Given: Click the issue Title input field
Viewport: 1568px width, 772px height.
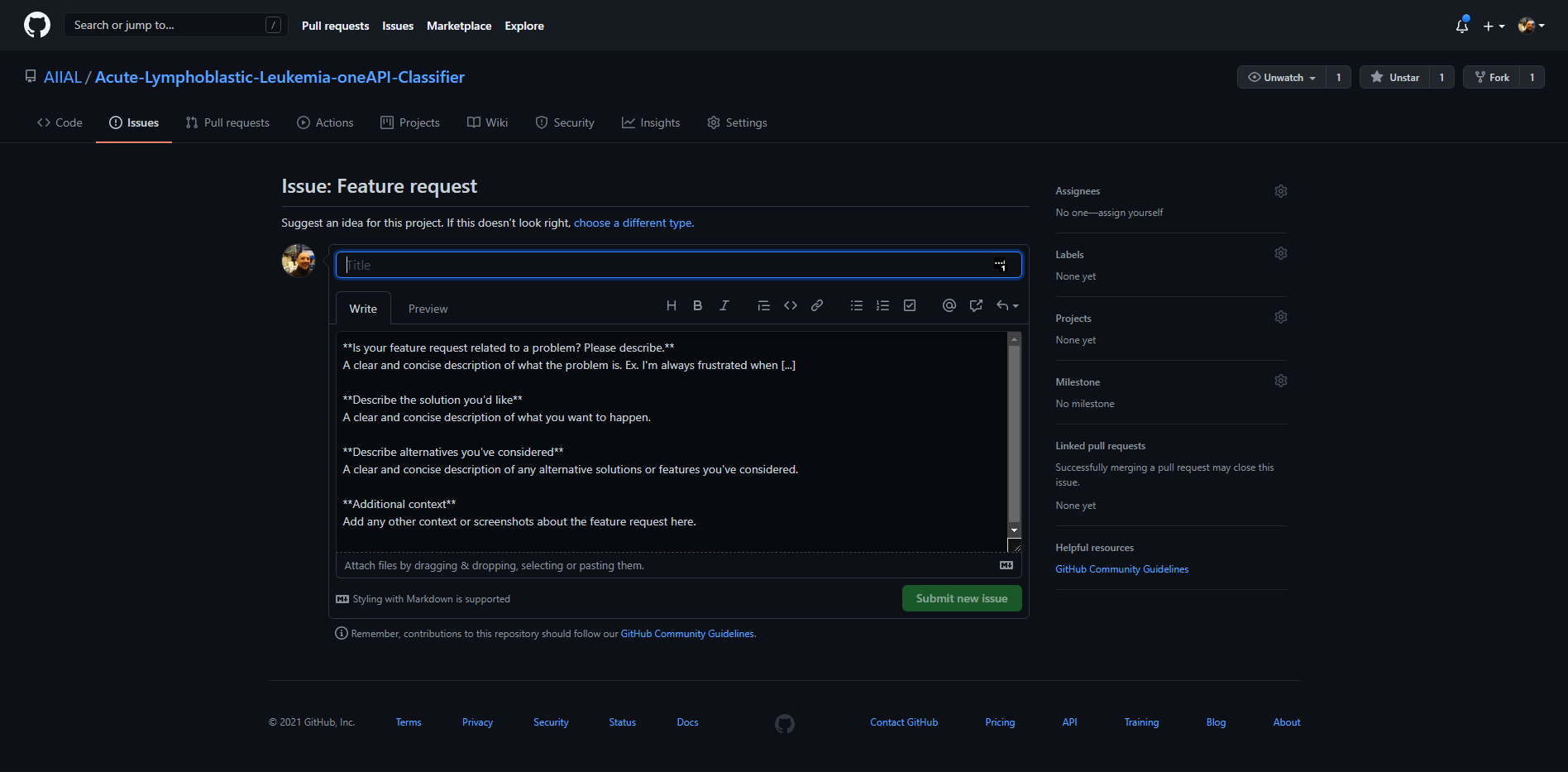Looking at the screenshot, I should [678, 265].
